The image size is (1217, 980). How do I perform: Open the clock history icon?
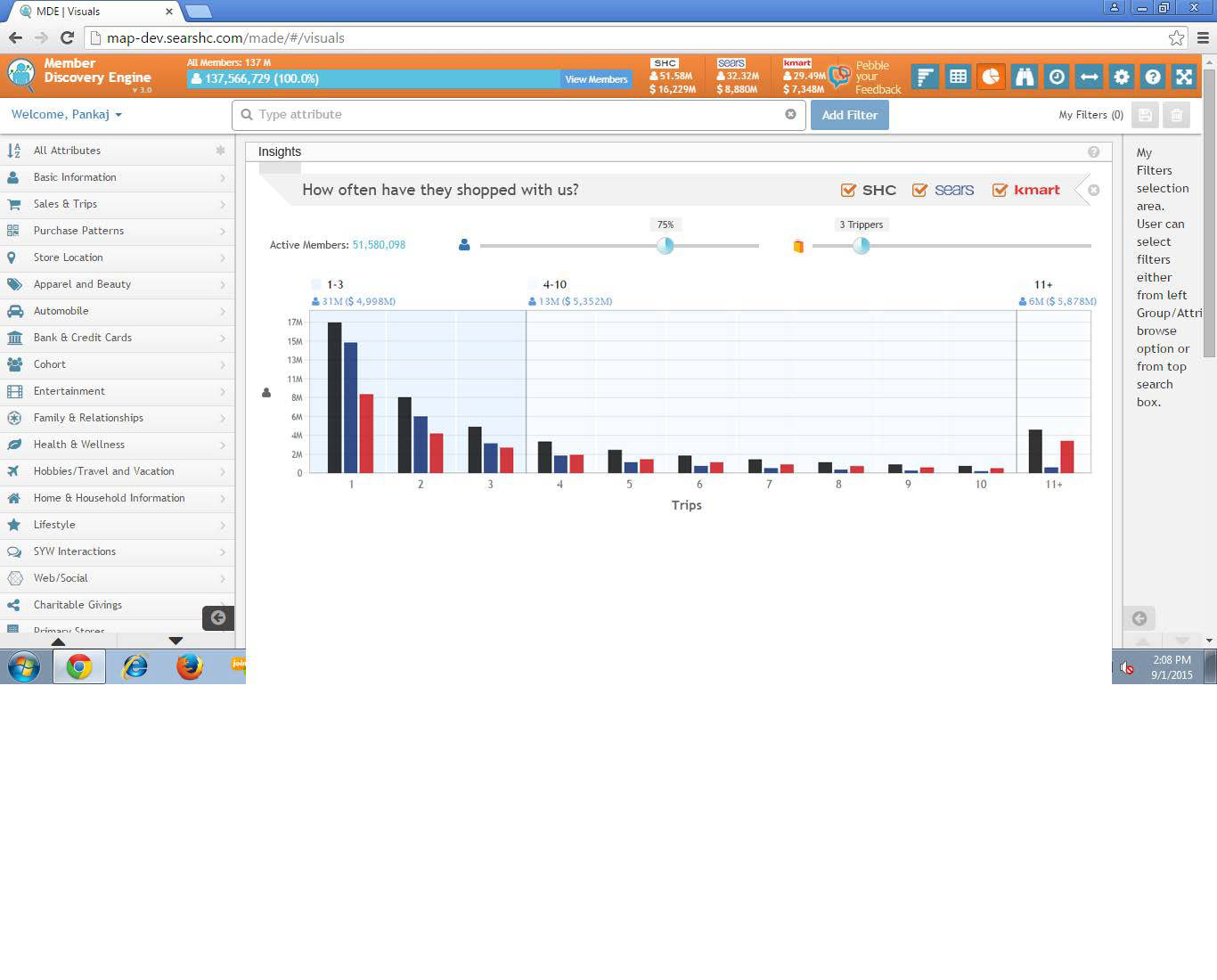tap(1057, 78)
